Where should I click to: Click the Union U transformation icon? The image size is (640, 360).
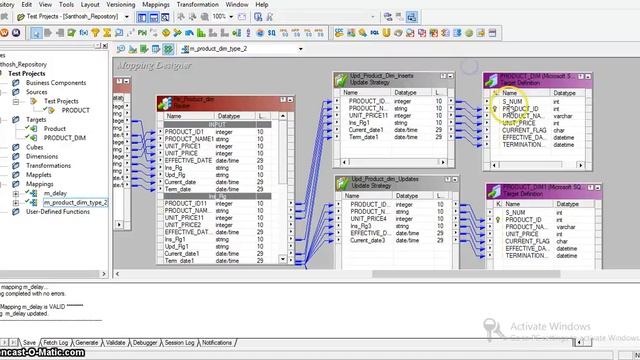click(x=386, y=33)
